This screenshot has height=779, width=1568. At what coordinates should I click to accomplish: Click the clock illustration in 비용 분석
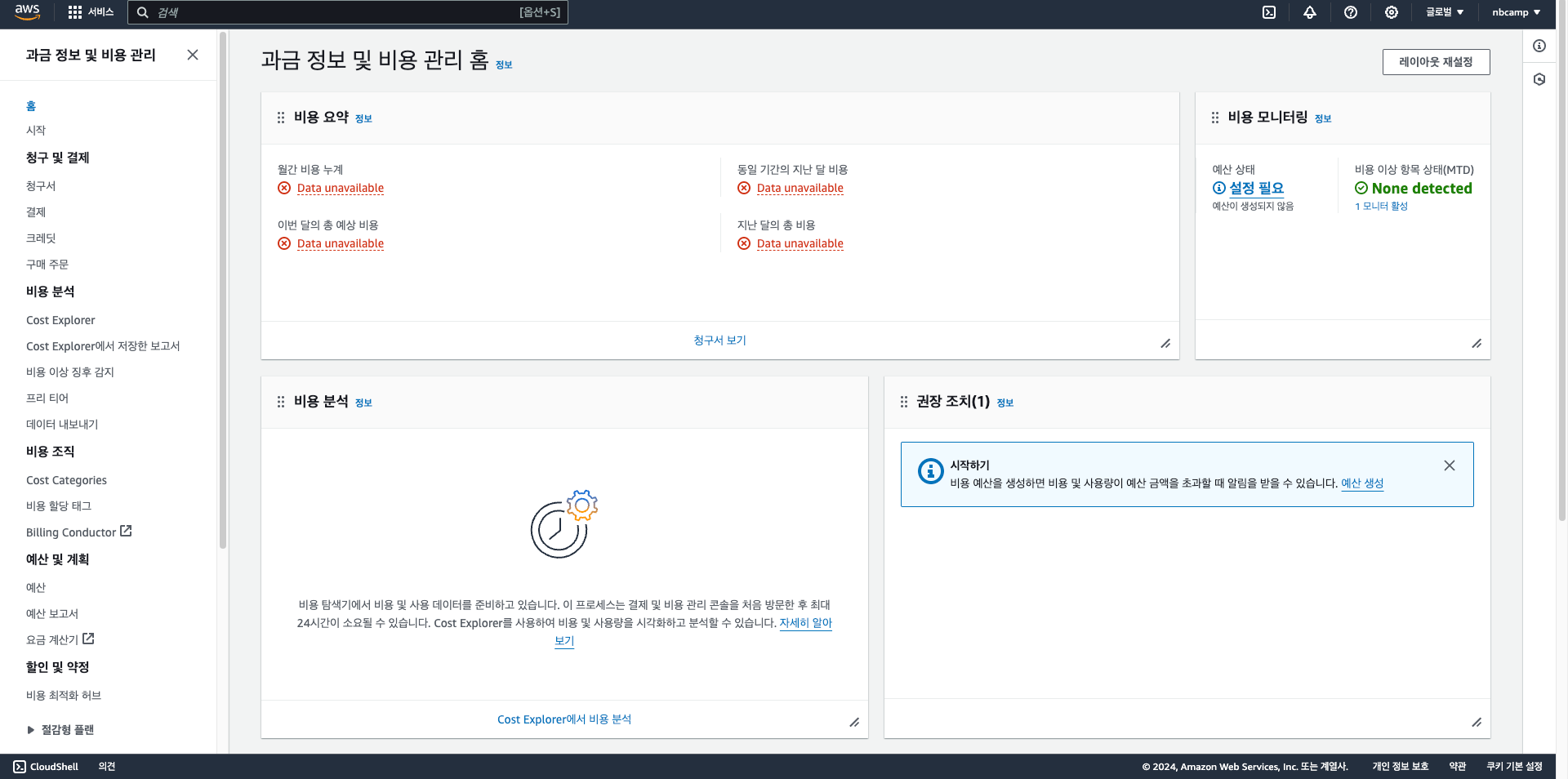pyautogui.click(x=563, y=524)
